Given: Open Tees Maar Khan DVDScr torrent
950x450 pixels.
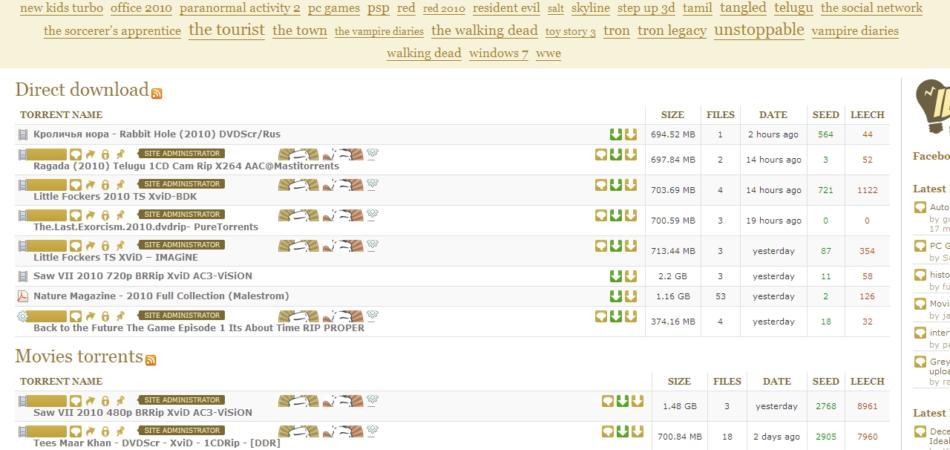Looking at the screenshot, I should pos(156,443).
